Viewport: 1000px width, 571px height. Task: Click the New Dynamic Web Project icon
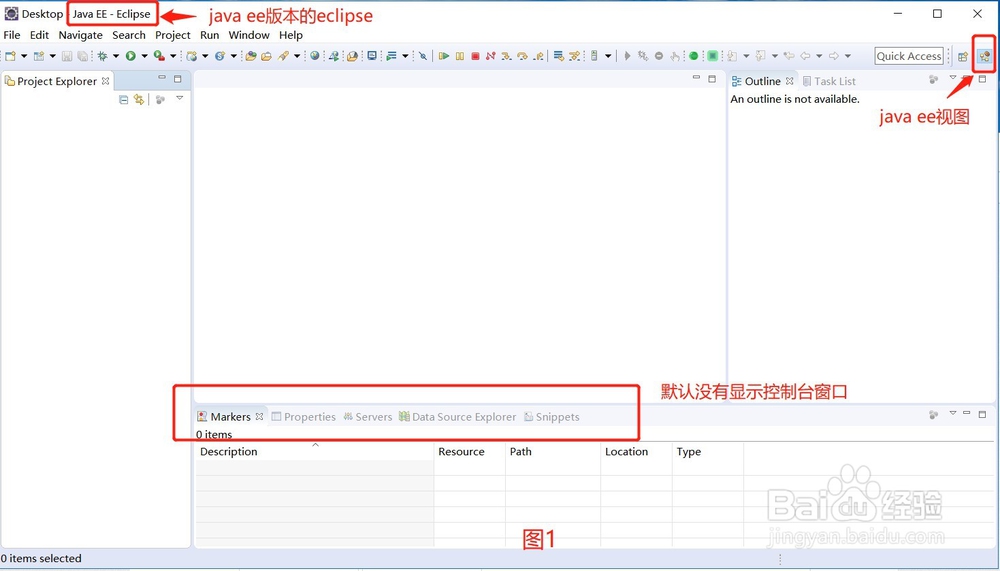click(191, 56)
